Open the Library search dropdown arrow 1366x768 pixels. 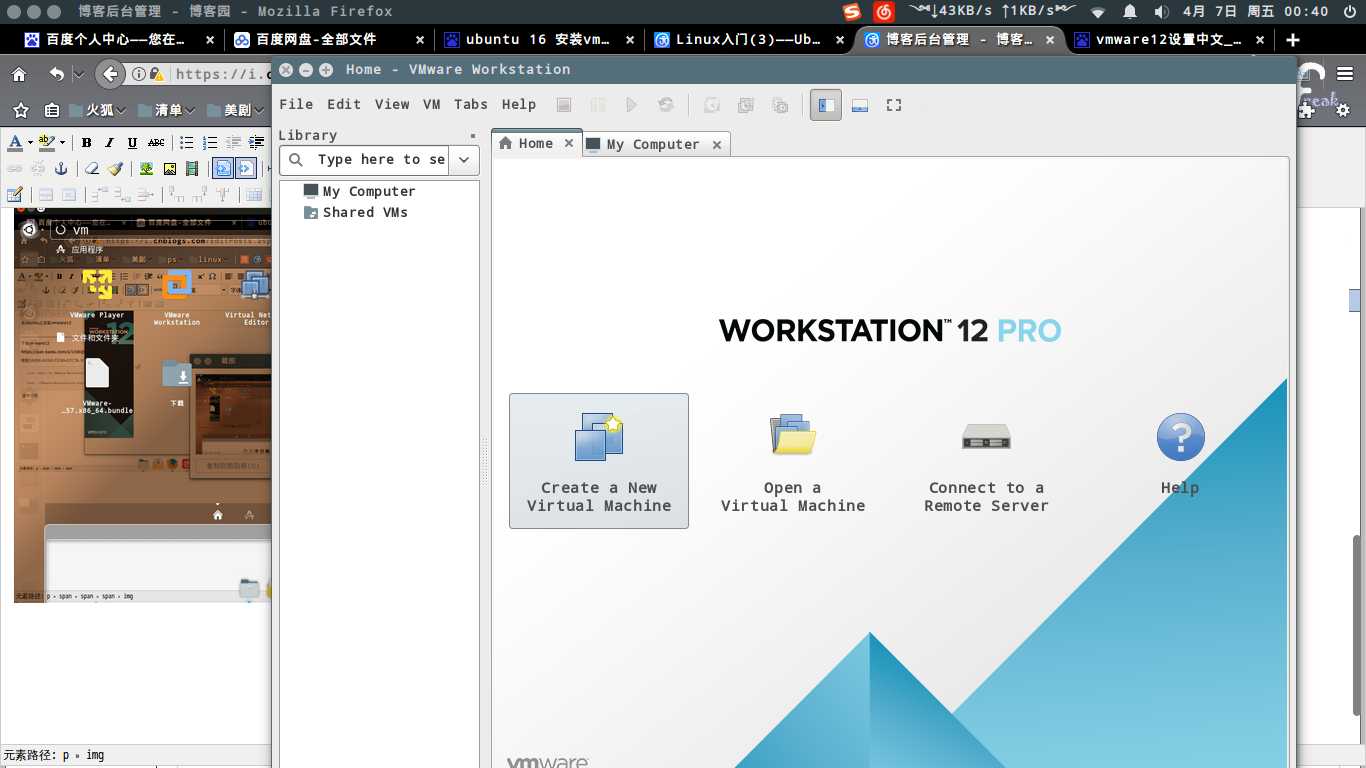pos(464,160)
